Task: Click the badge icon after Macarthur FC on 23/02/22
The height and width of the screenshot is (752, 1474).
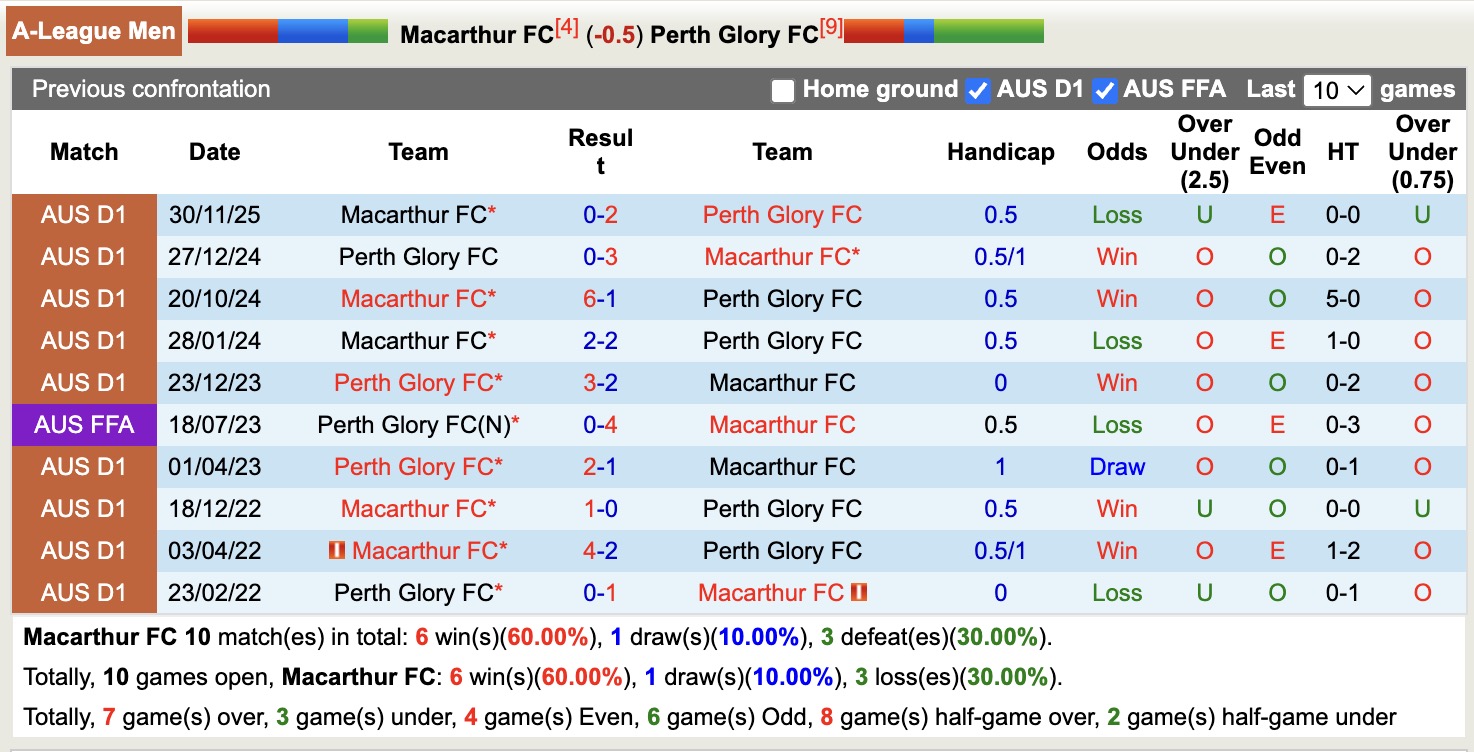Action: (859, 592)
